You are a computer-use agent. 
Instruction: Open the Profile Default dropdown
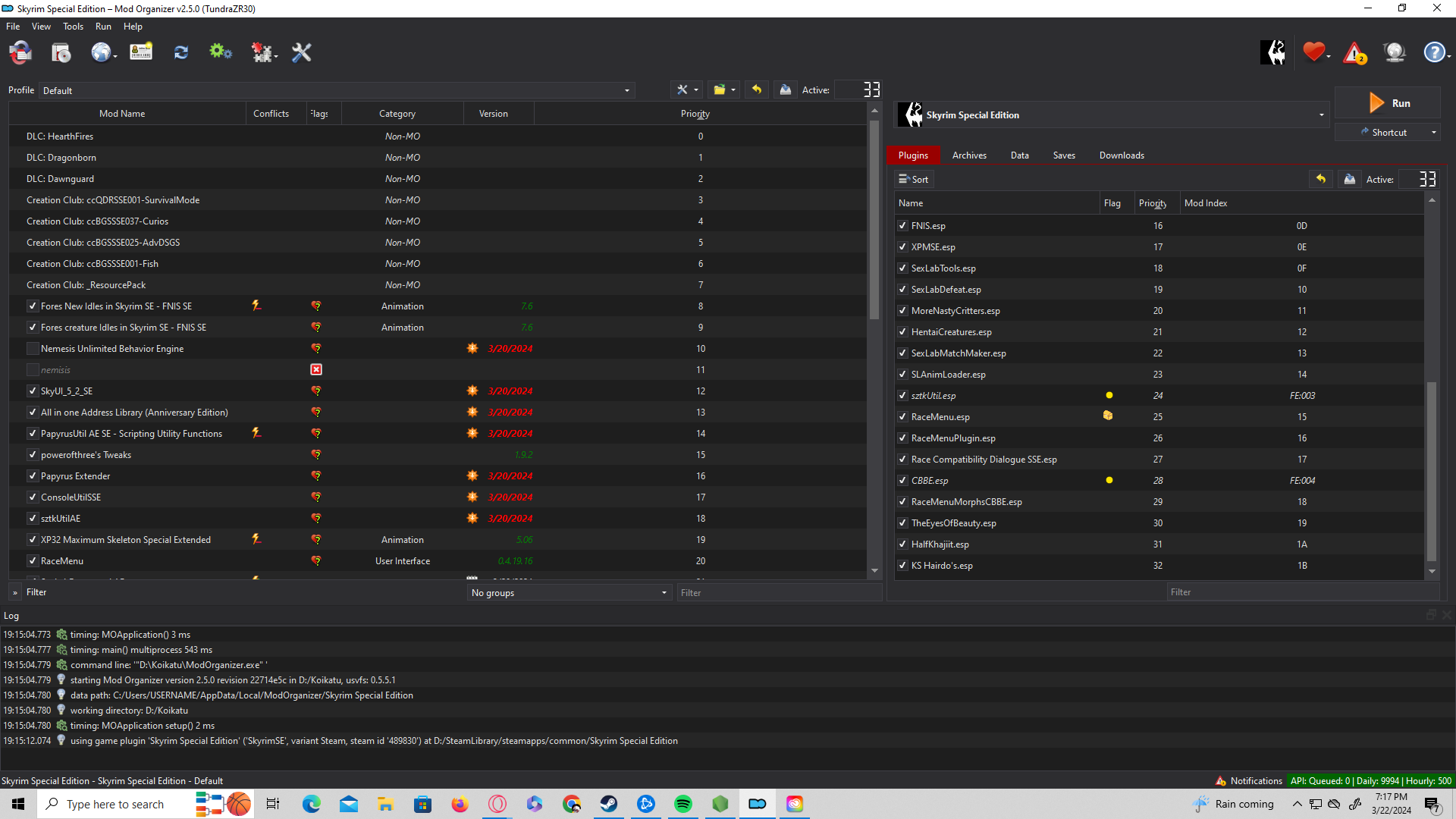pyautogui.click(x=337, y=90)
